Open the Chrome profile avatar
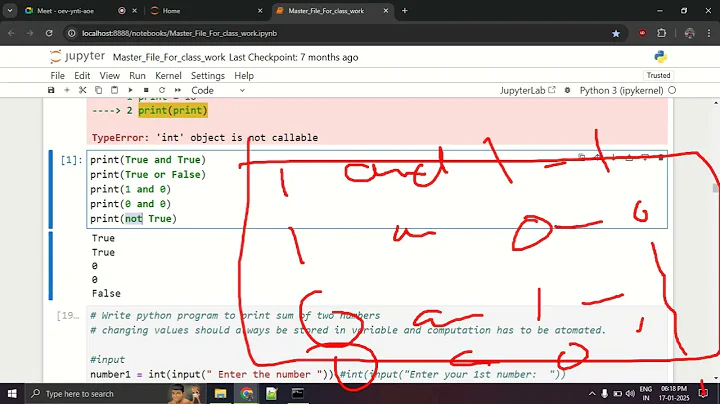720x404 pixels. (x=689, y=33)
